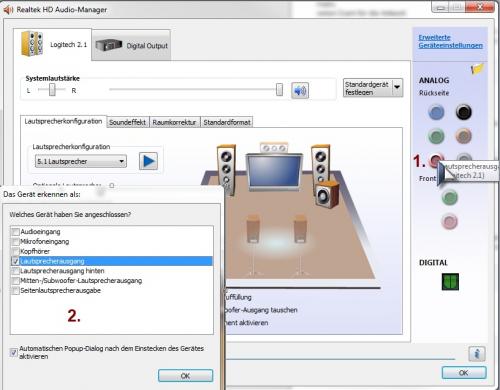Switch to the Digital Output device tab
Image resolution: width=500 pixels, height=390 pixels.
[131, 45]
